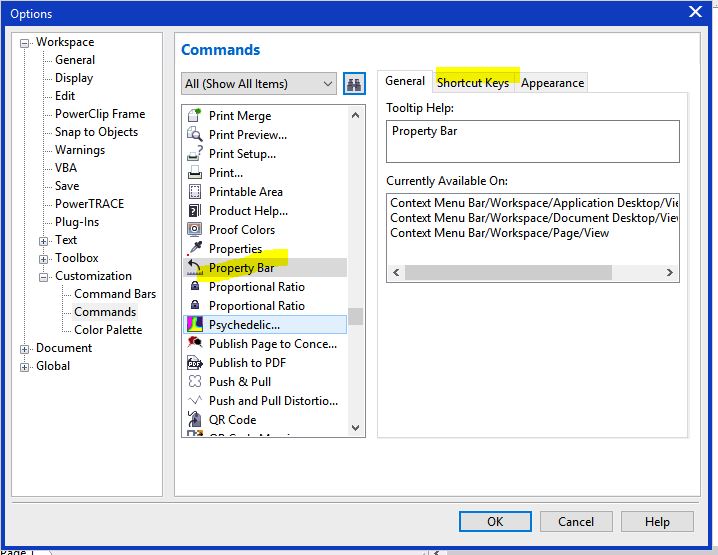
Task: Click the Print... printer icon
Action: [195, 172]
